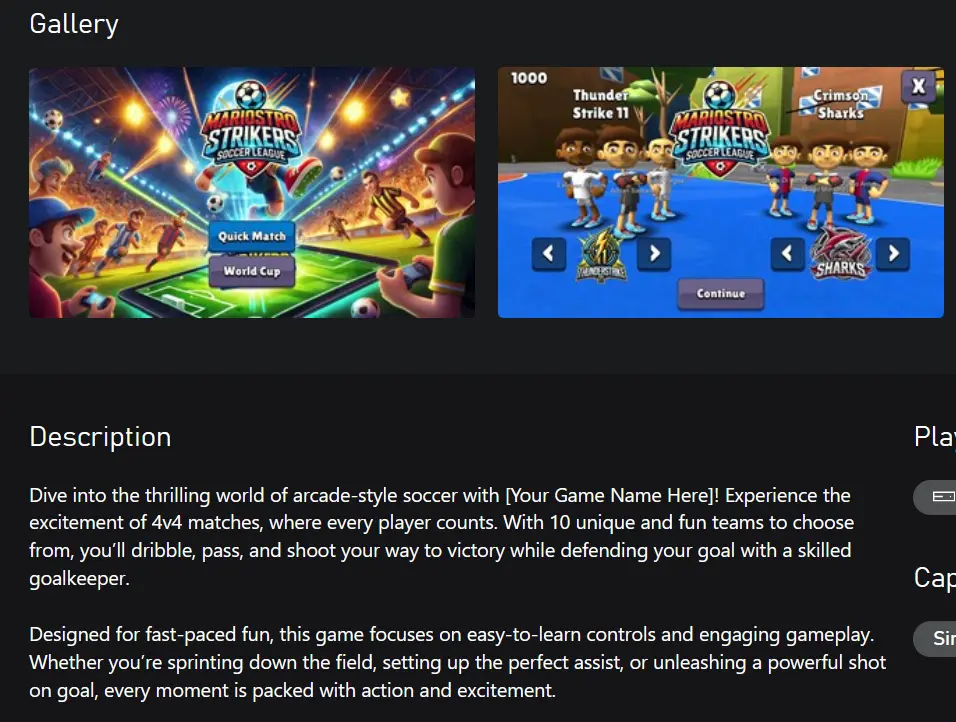Select the World Cup button

(x=252, y=271)
